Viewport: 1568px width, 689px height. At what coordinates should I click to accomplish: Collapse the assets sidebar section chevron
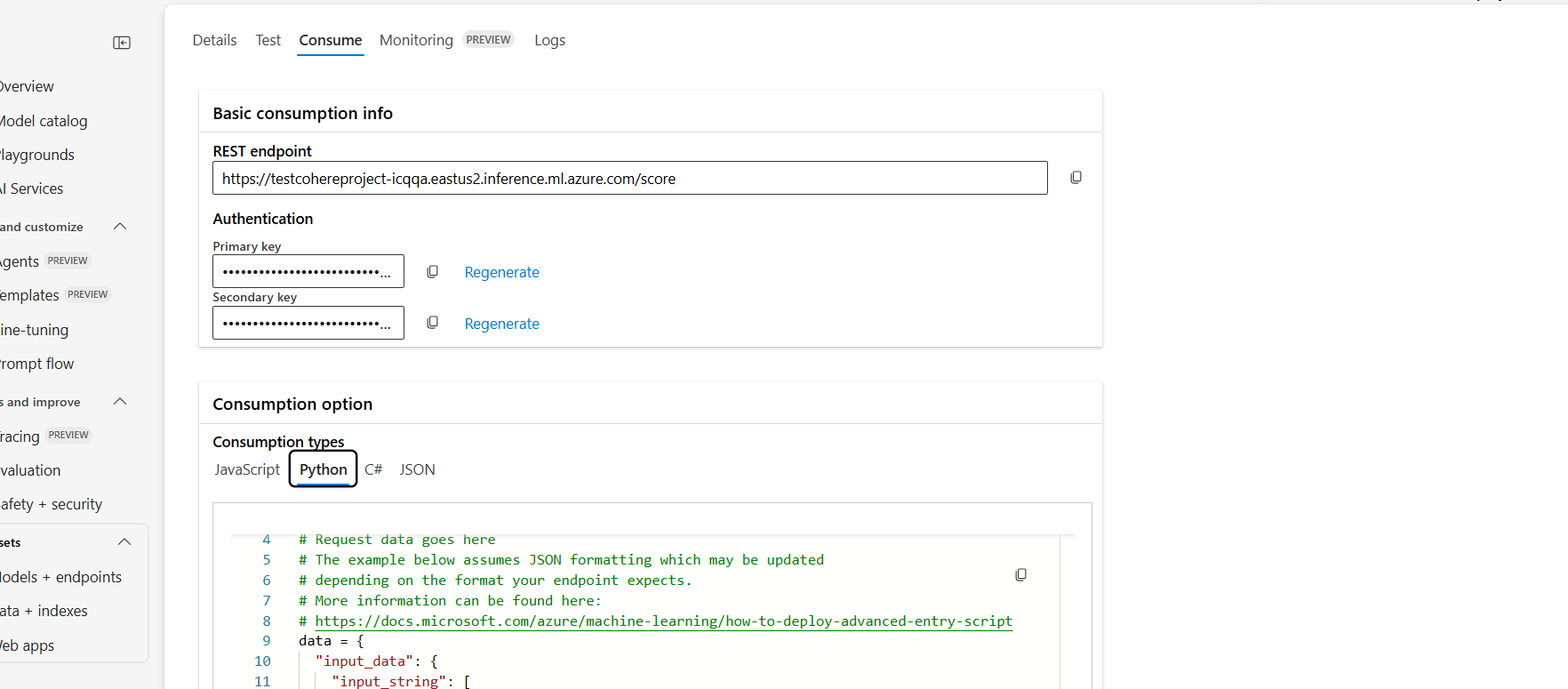(124, 542)
